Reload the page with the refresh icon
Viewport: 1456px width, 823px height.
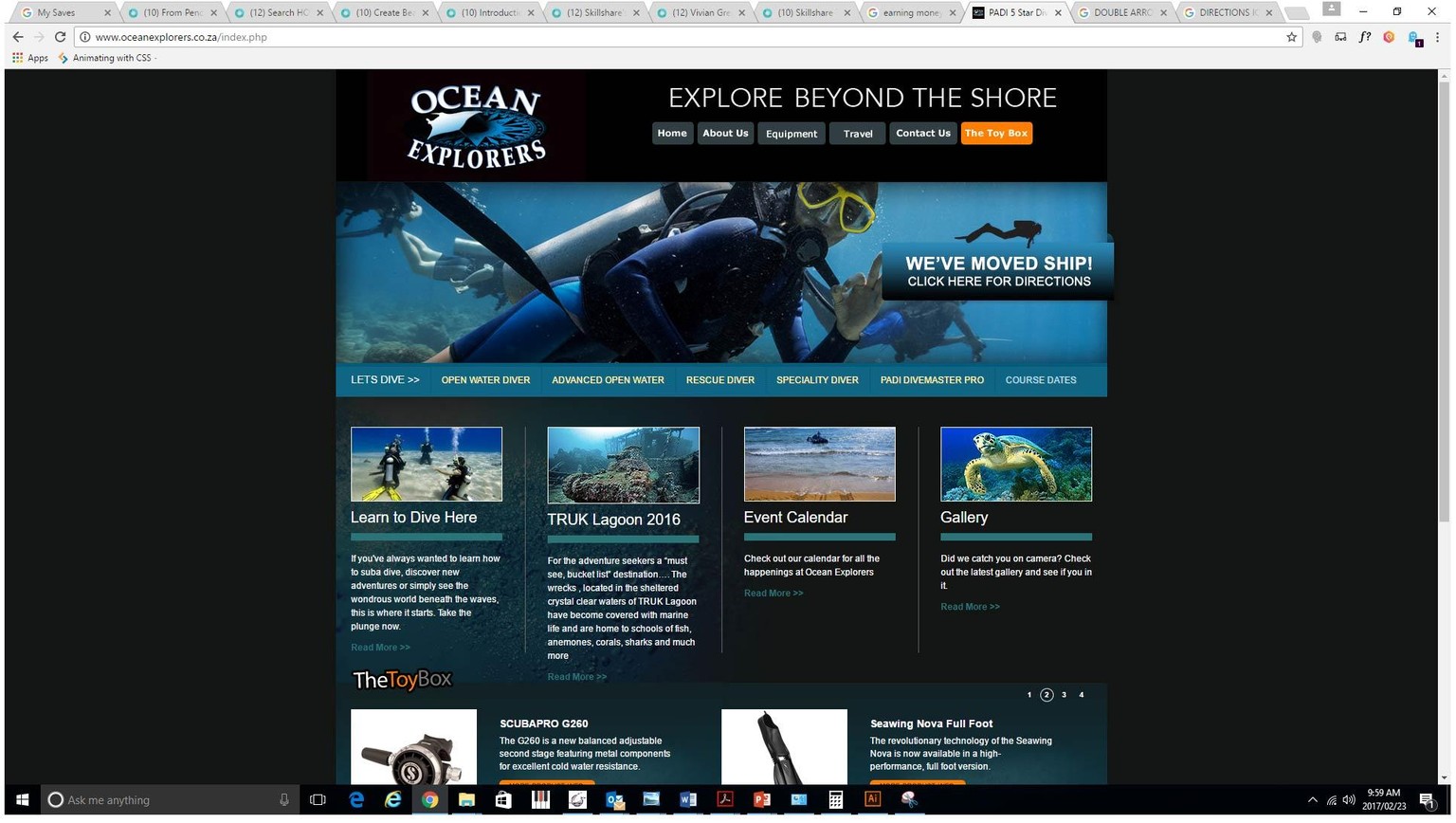tap(60, 37)
